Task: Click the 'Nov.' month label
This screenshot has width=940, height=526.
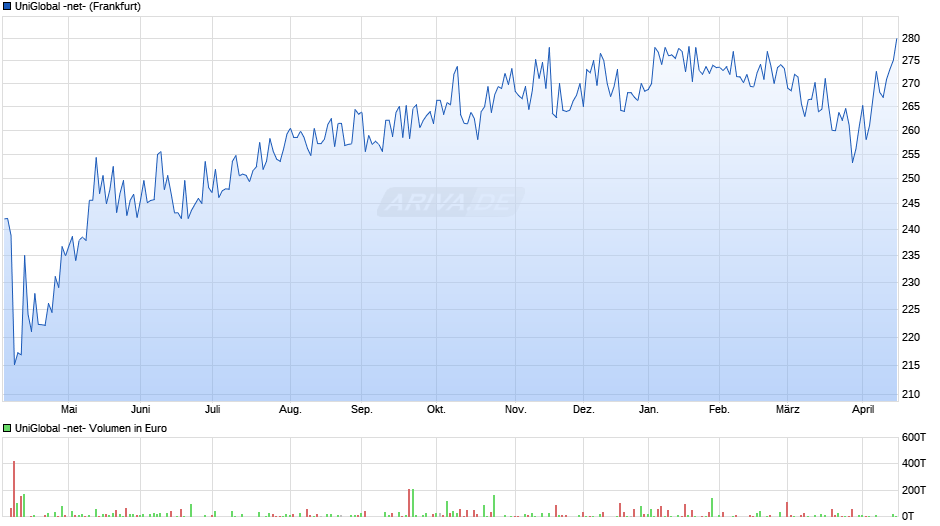Action: coord(516,409)
